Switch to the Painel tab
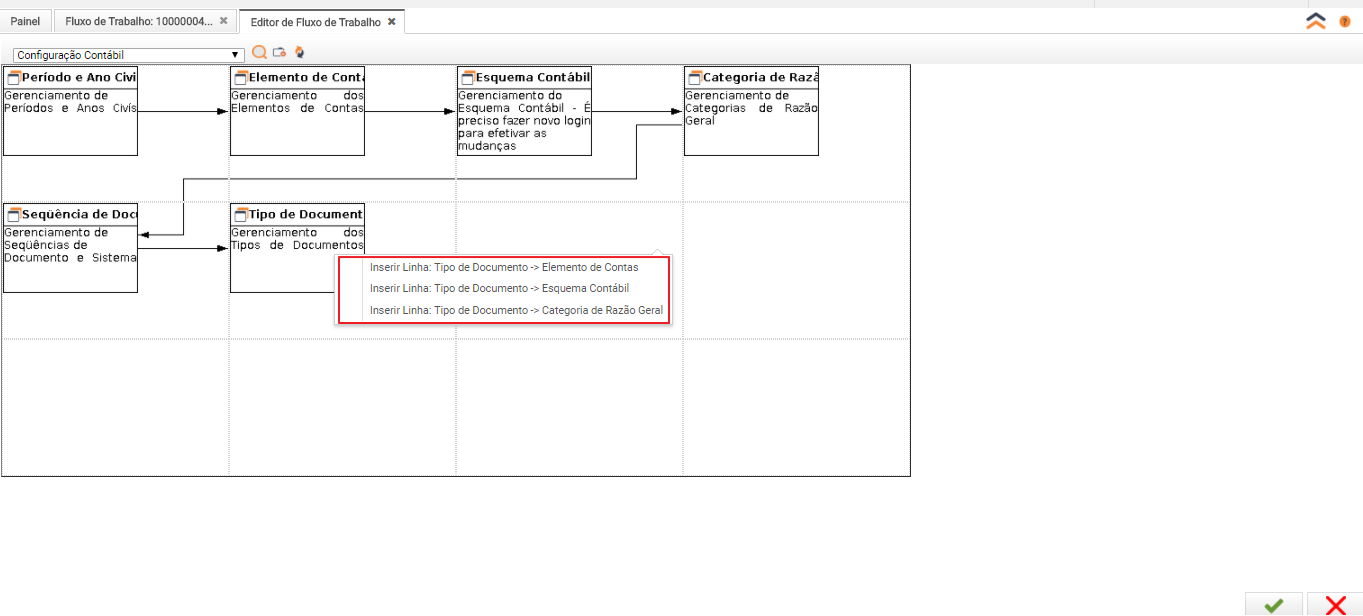This screenshot has width=1363, height=616. 25,21
